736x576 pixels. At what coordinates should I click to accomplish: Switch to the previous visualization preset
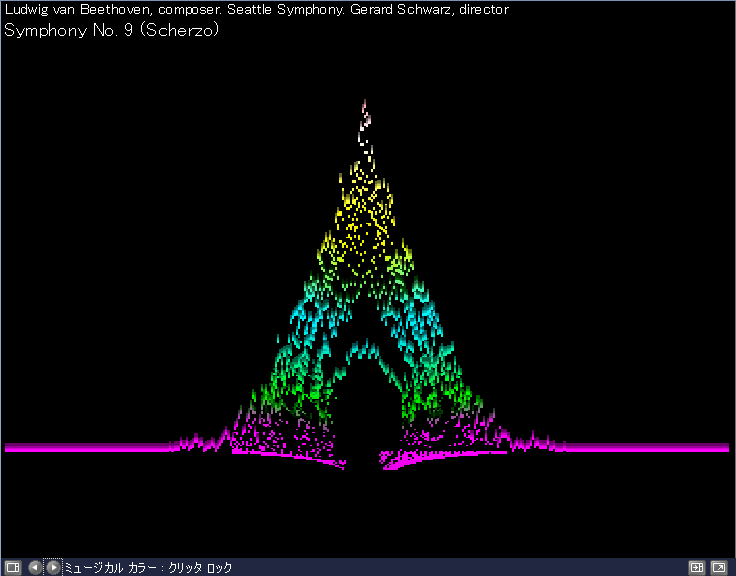point(35,567)
